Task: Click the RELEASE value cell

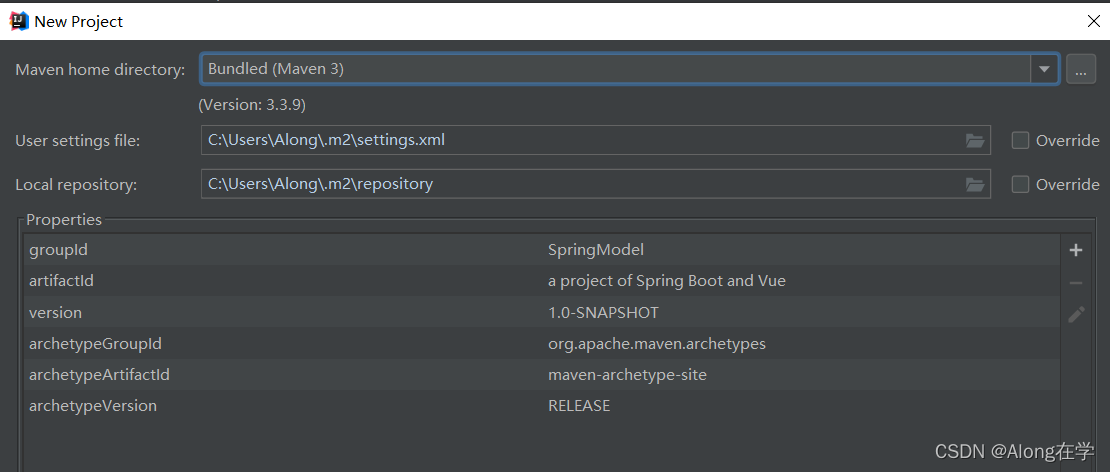Action: point(579,405)
